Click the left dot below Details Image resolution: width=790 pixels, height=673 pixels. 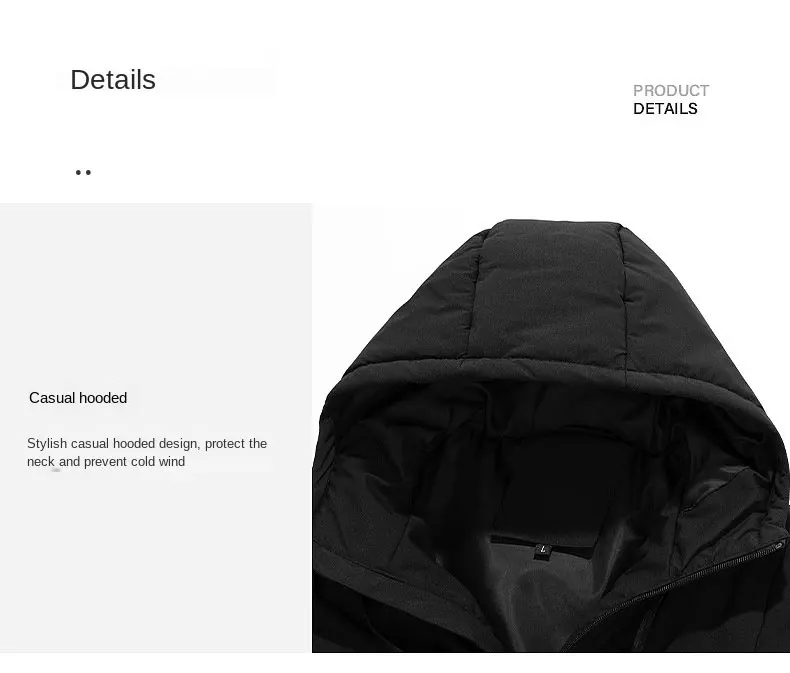tap(78, 173)
